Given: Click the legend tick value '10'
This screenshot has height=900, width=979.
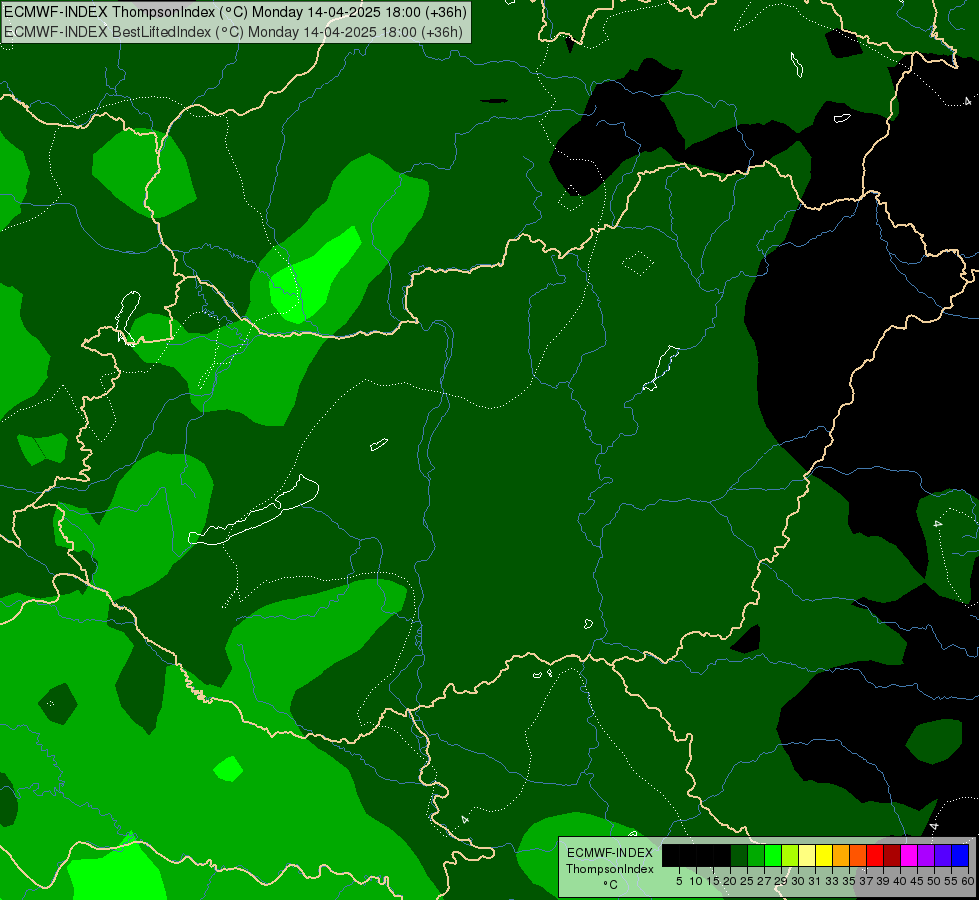Looking at the screenshot, I should [x=696, y=881].
